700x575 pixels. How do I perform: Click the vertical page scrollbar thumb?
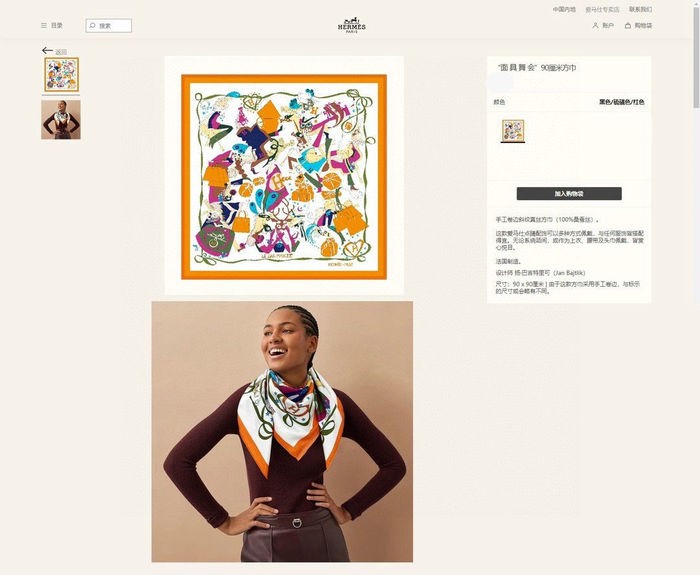(x=696, y=58)
